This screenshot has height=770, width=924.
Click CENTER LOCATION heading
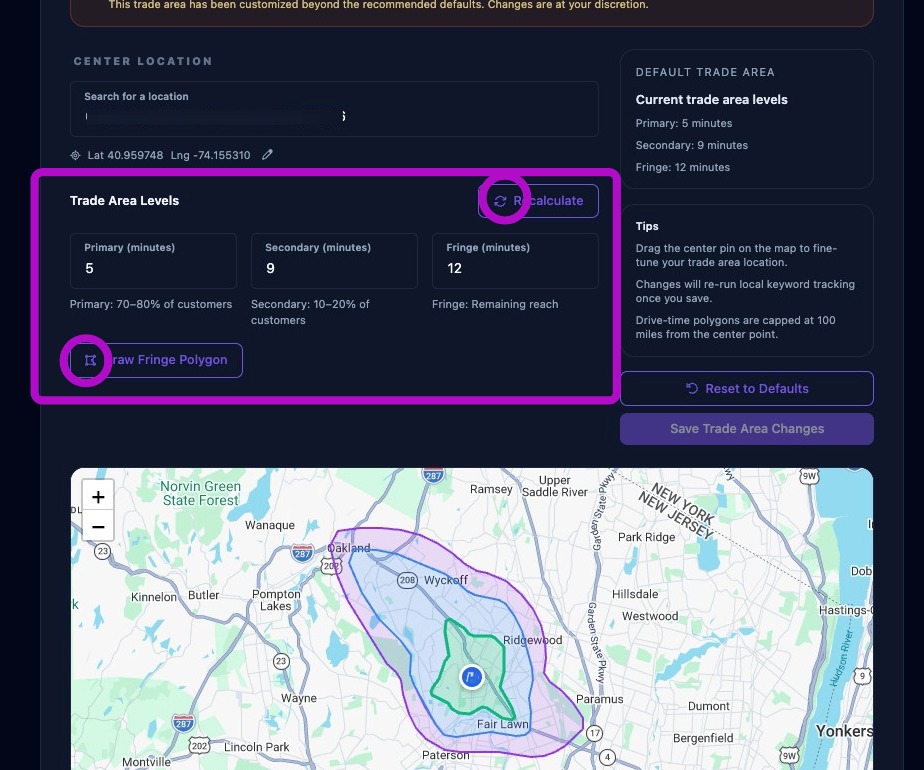143,61
